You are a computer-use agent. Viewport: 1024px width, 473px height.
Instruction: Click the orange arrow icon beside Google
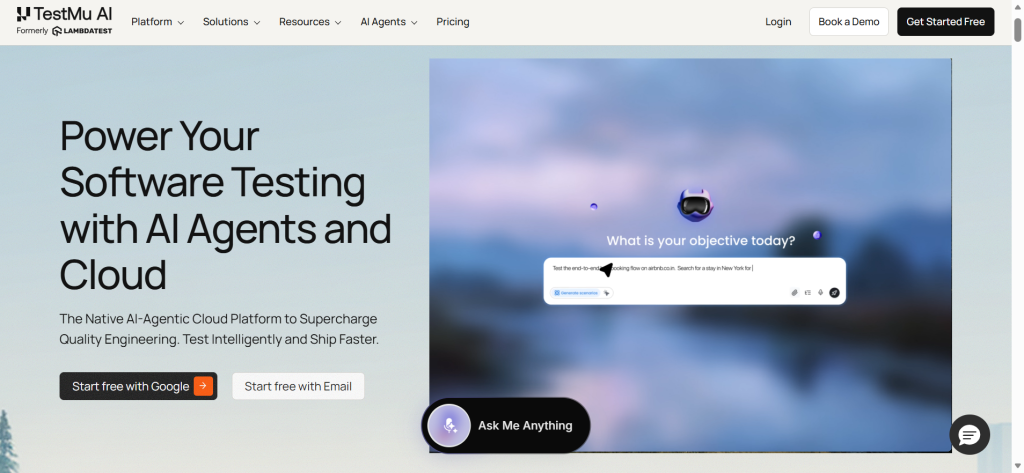[203, 386]
